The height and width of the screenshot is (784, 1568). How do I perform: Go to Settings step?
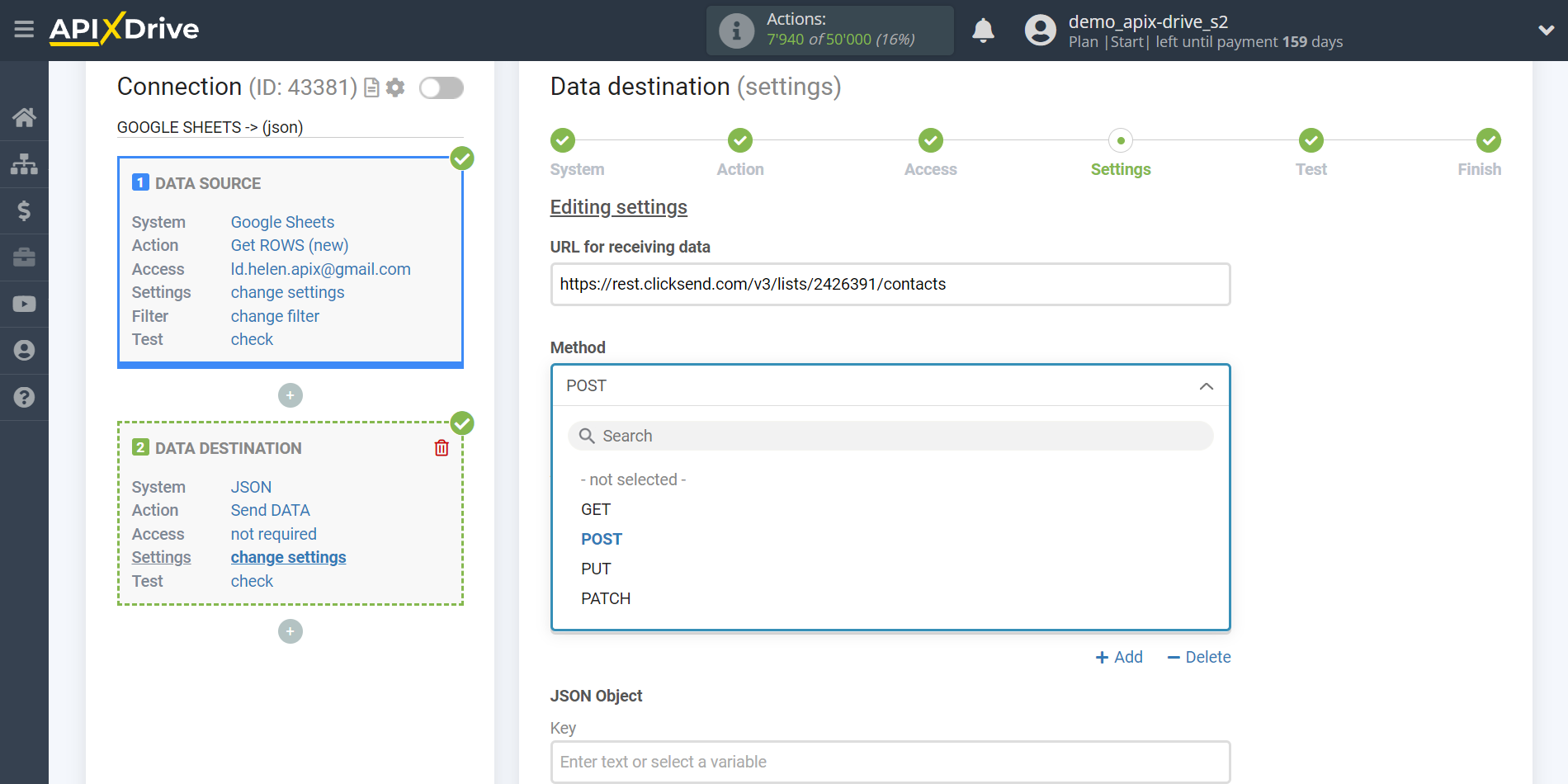pos(1121,140)
